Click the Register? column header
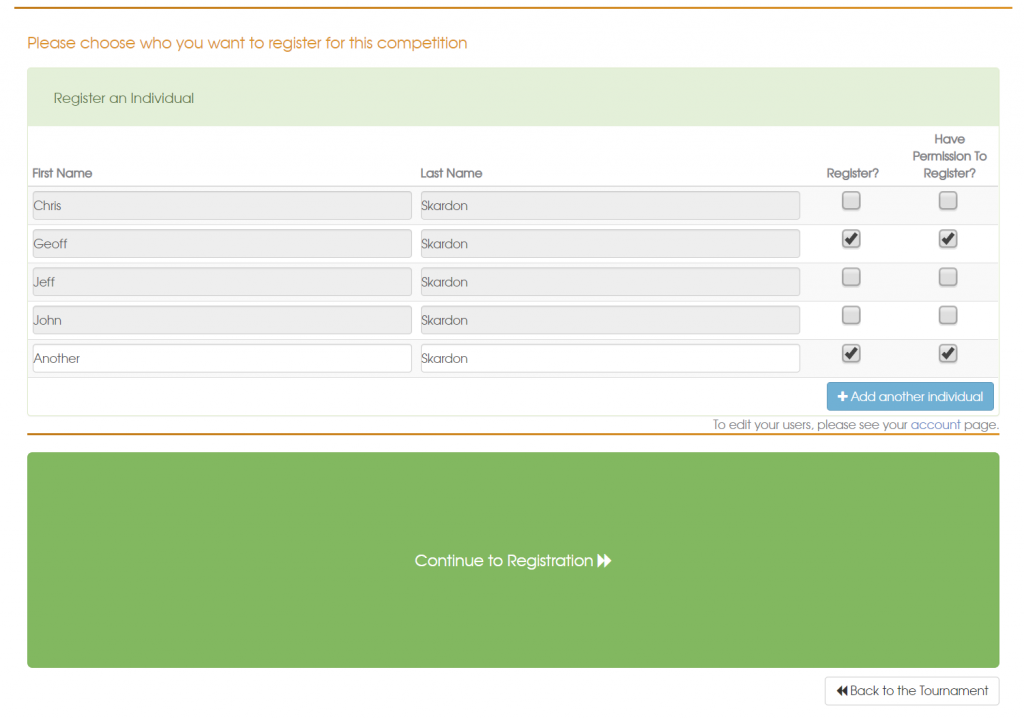The width and height of the screenshot is (1024, 719). [852, 173]
